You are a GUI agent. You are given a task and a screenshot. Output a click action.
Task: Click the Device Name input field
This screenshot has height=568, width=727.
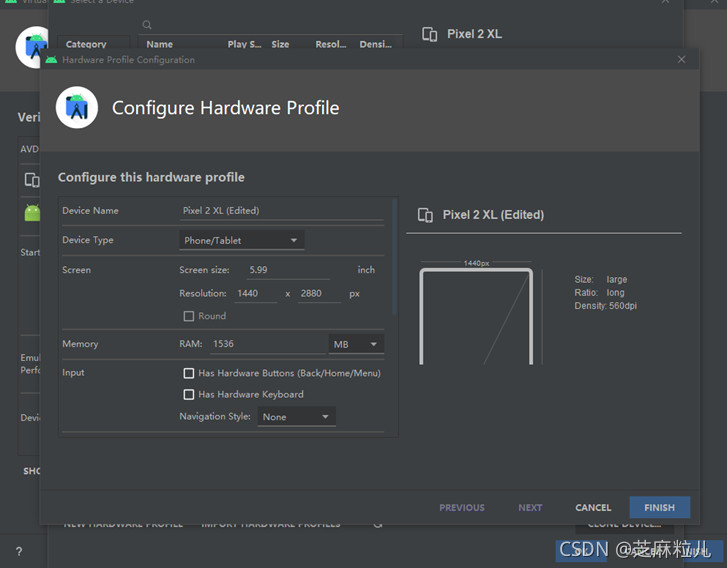click(281, 211)
